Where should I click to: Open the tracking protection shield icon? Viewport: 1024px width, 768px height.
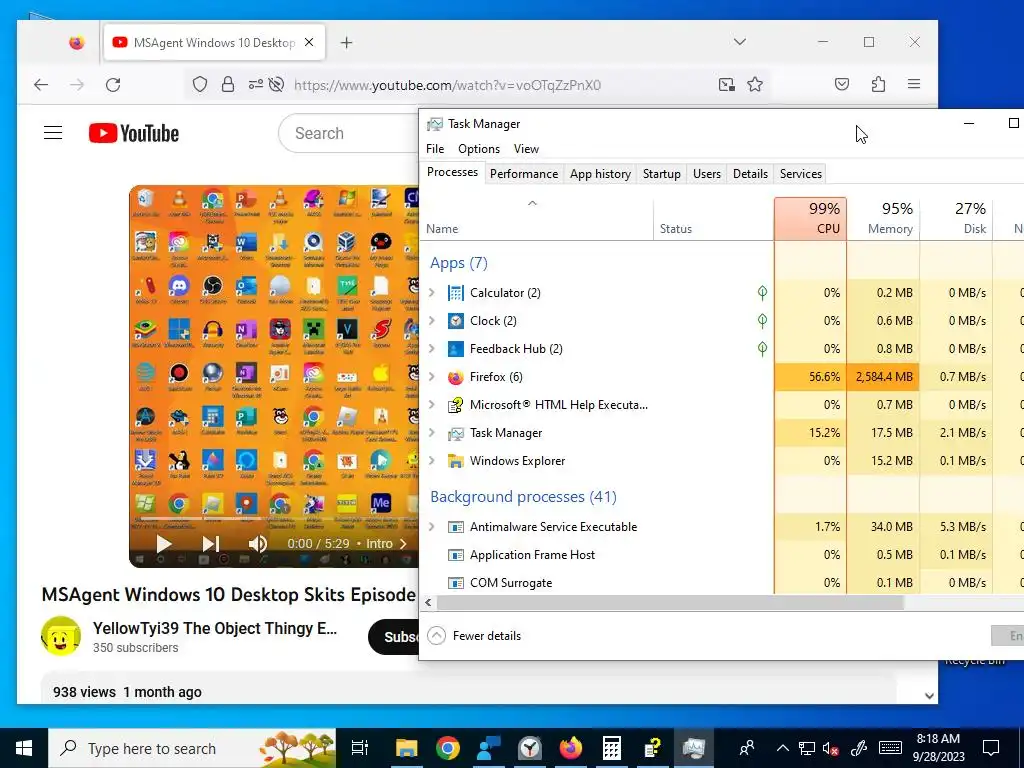pos(200,84)
